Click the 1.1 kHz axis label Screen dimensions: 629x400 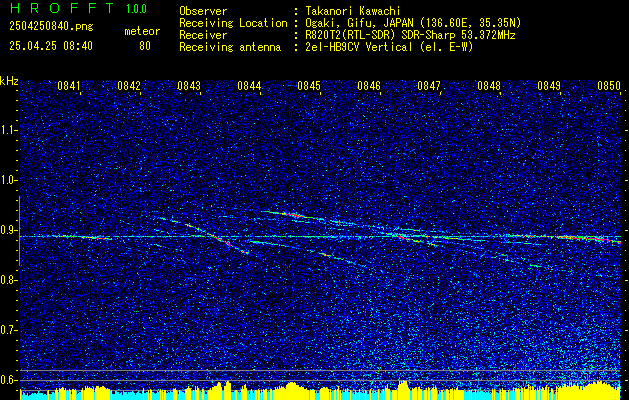(7, 130)
